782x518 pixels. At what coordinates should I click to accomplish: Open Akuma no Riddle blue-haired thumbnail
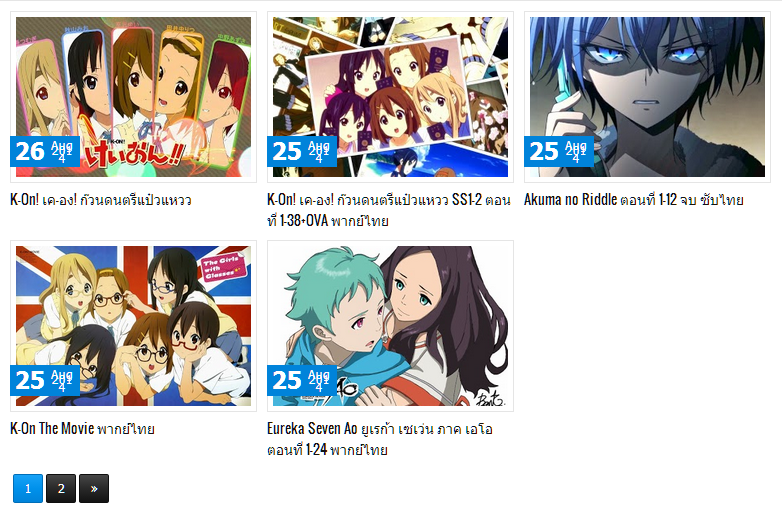click(x=647, y=97)
